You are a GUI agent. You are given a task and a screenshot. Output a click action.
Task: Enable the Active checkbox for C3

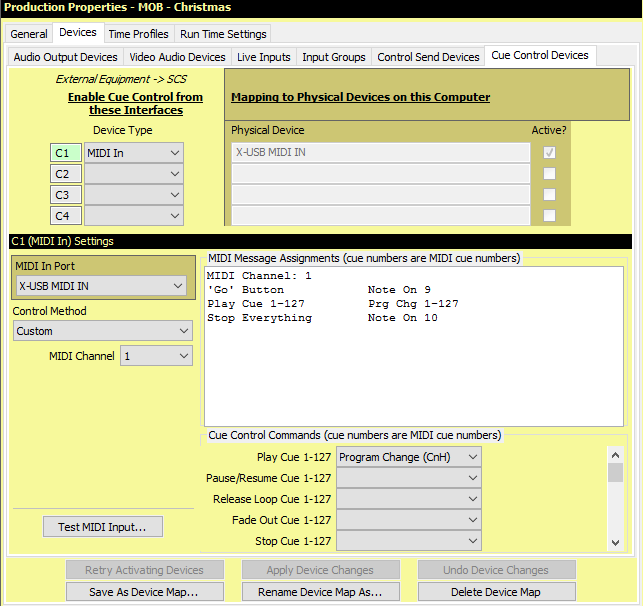click(x=548, y=195)
